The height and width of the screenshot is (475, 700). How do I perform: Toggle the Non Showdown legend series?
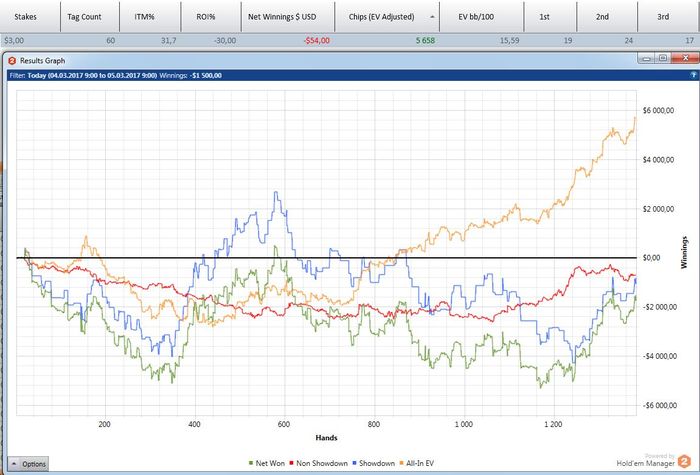pos(318,463)
